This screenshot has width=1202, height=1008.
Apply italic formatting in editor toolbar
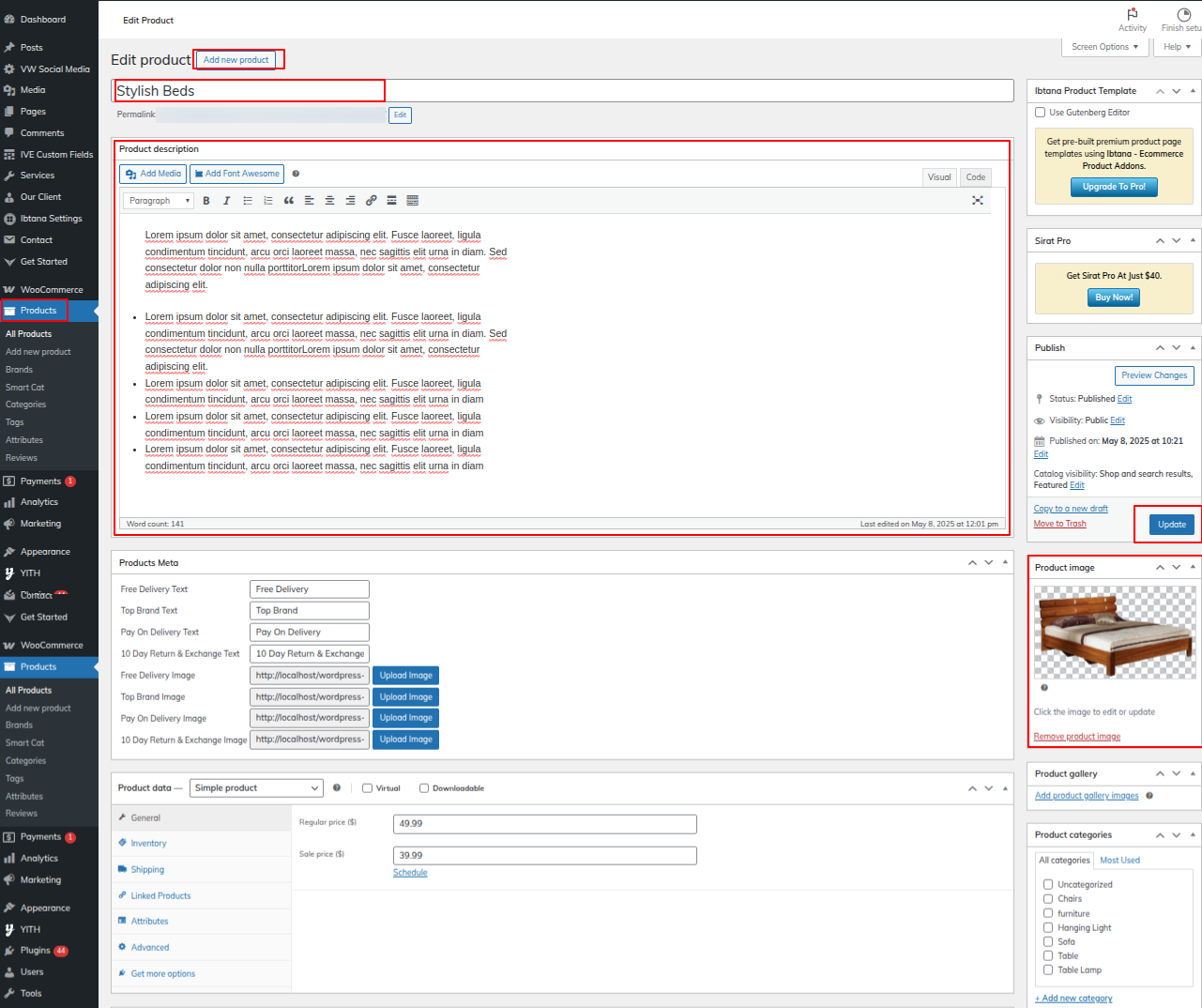tap(226, 201)
